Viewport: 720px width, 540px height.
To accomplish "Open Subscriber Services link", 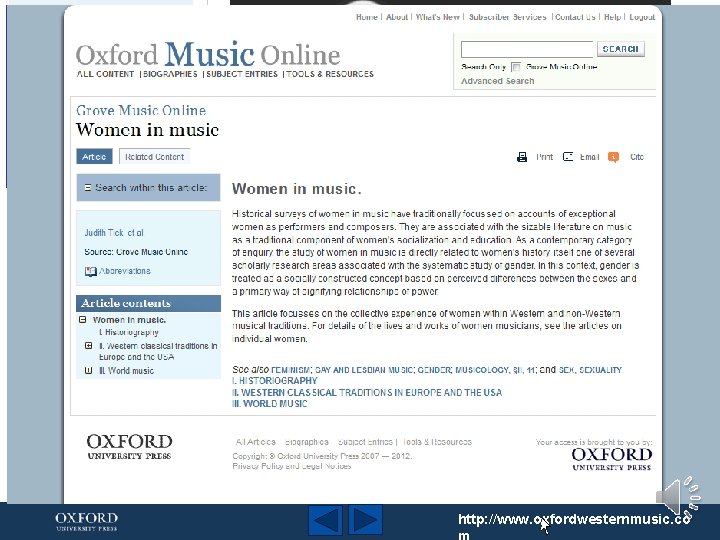I will click(507, 17).
